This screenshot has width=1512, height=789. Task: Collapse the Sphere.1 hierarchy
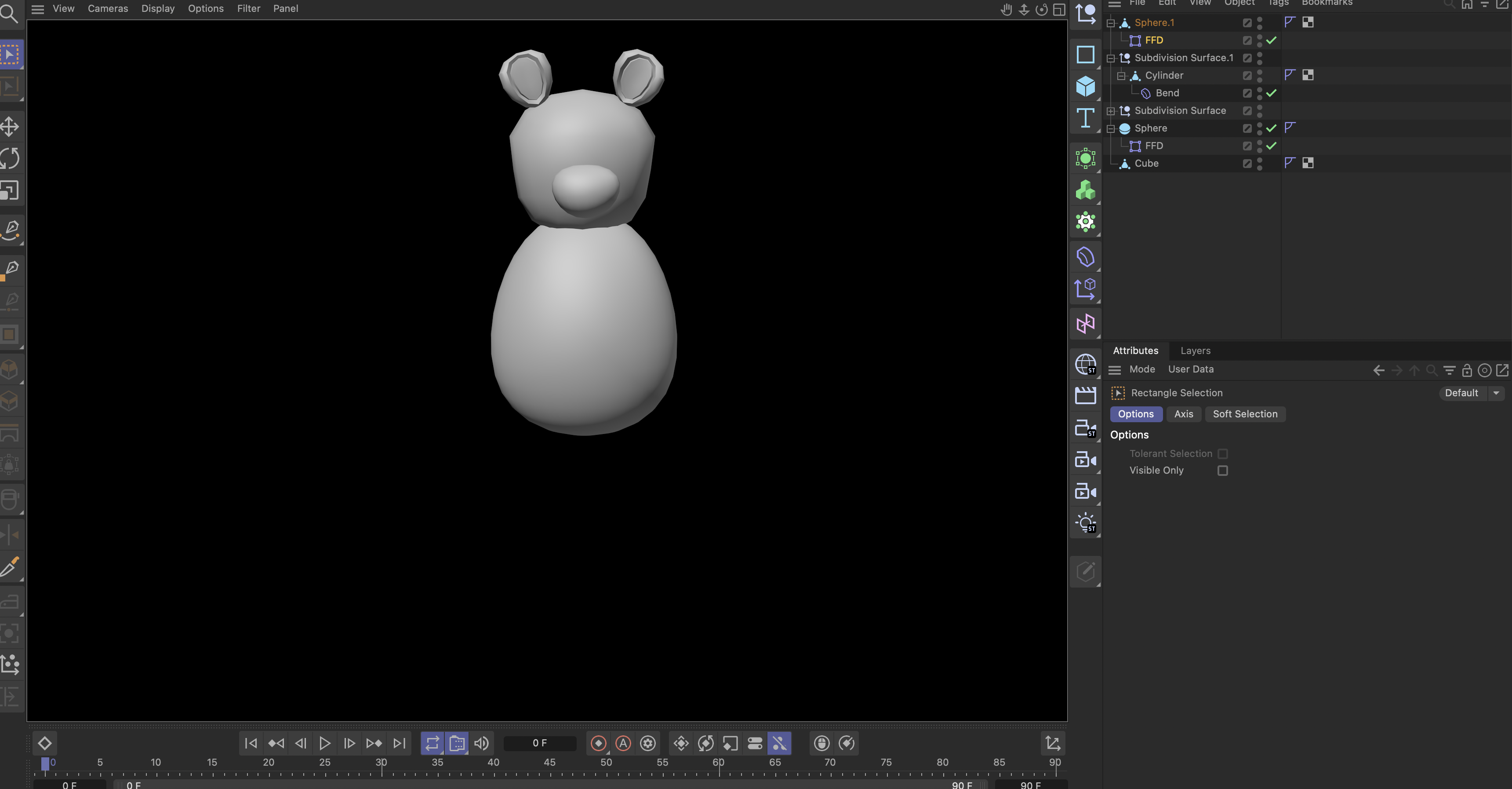[x=1111, y=22]
